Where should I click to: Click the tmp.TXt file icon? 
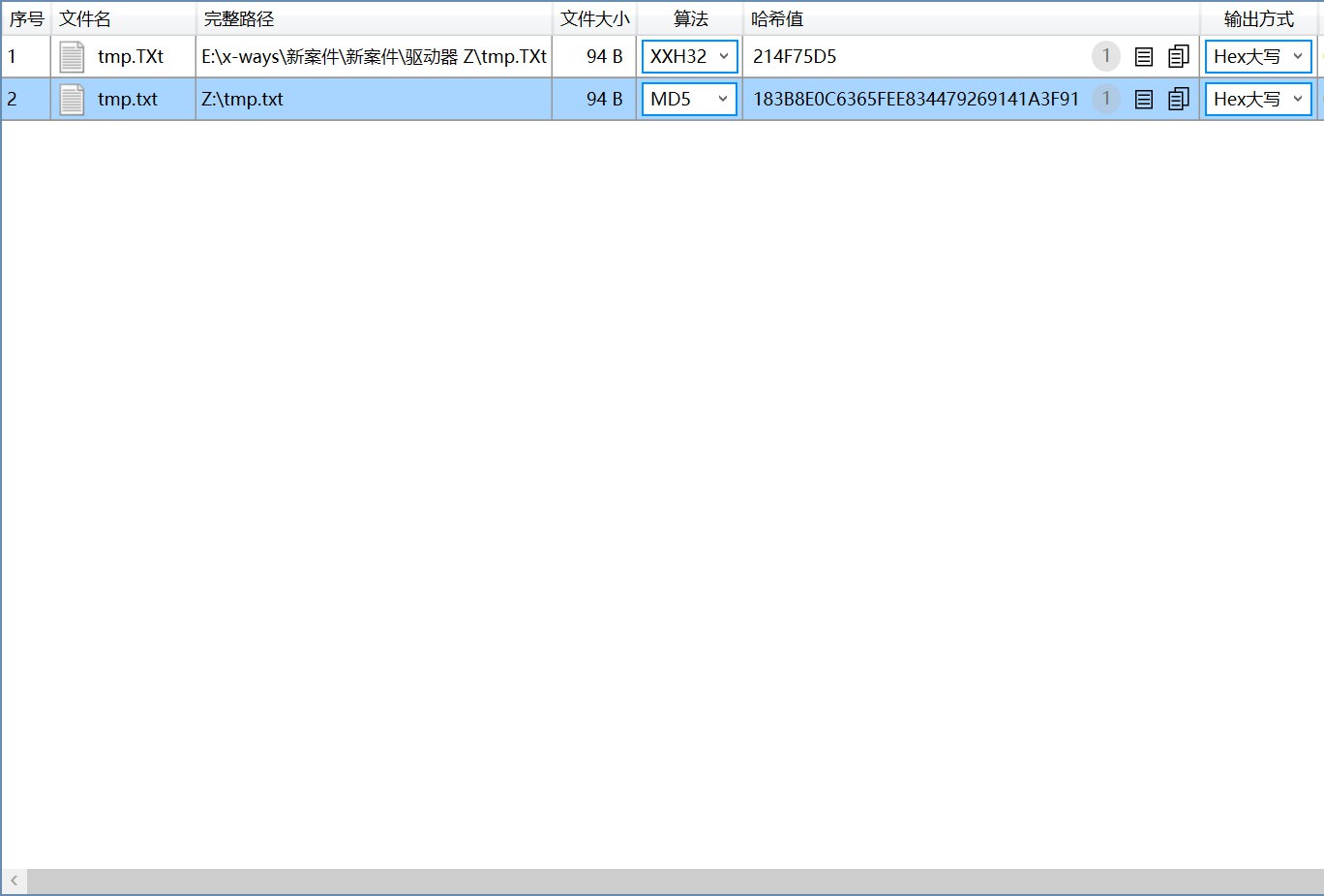pos(72,57)
